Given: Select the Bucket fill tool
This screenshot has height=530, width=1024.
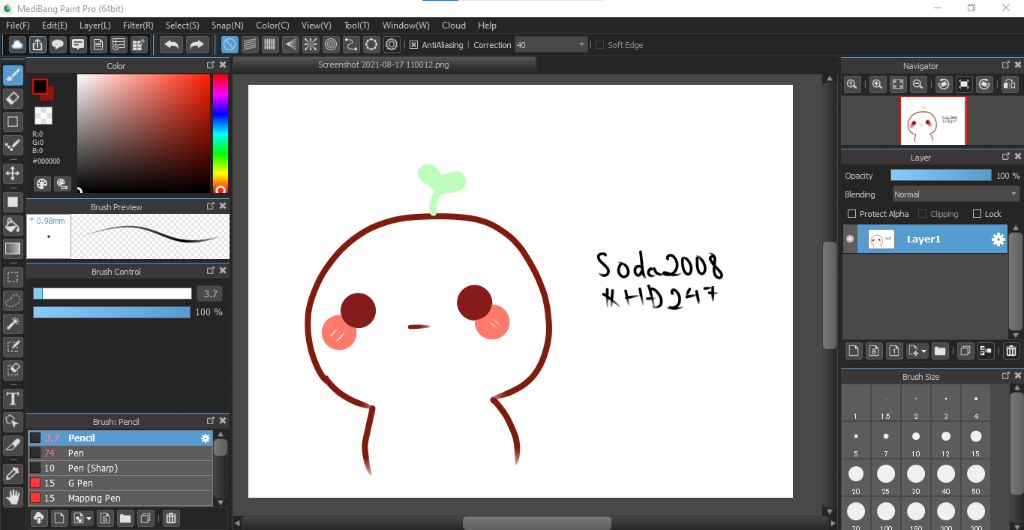Looking at the screenshot, I should 12,225.
